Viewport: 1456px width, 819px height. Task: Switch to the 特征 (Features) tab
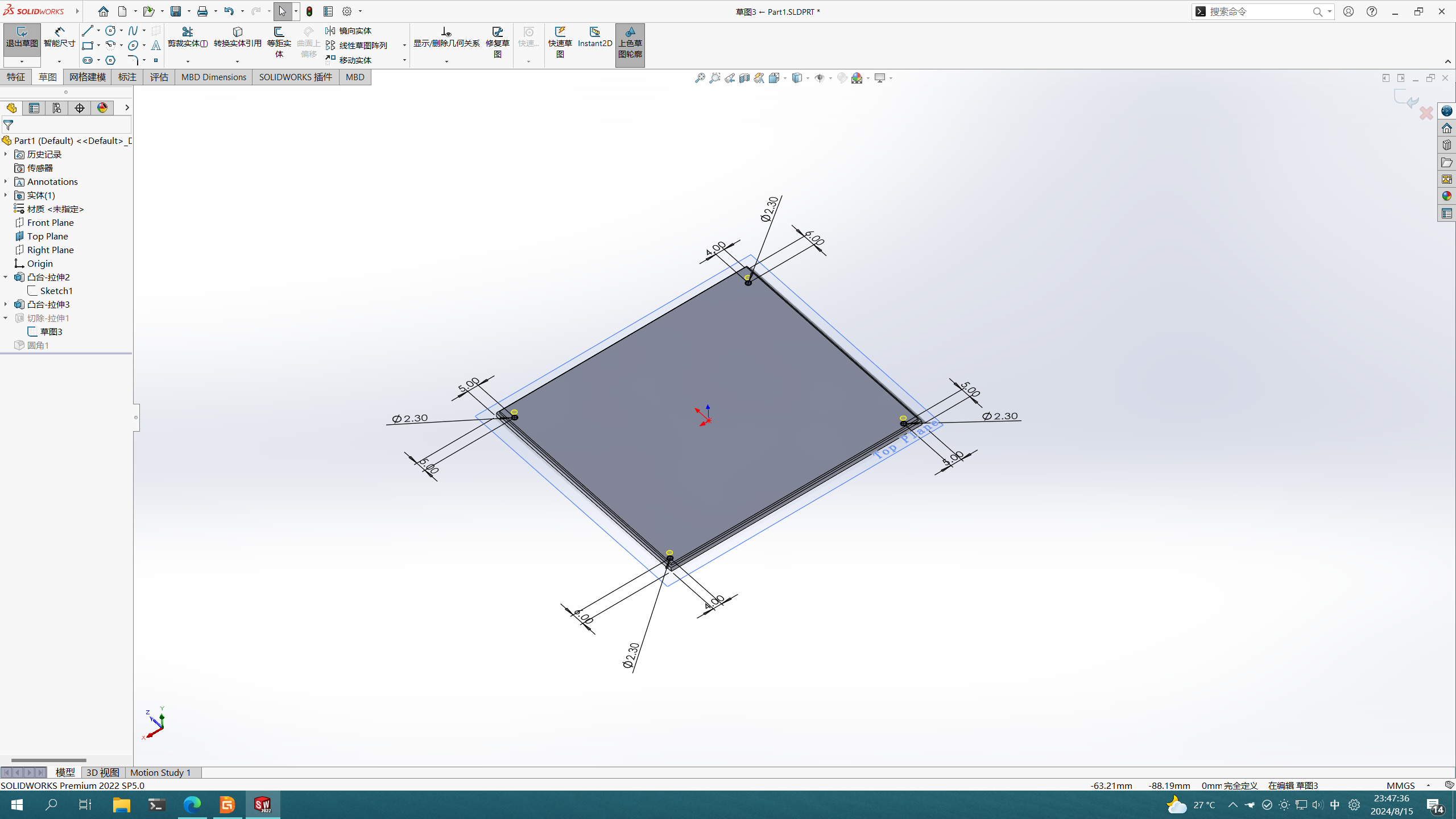[x=16, y=77]
